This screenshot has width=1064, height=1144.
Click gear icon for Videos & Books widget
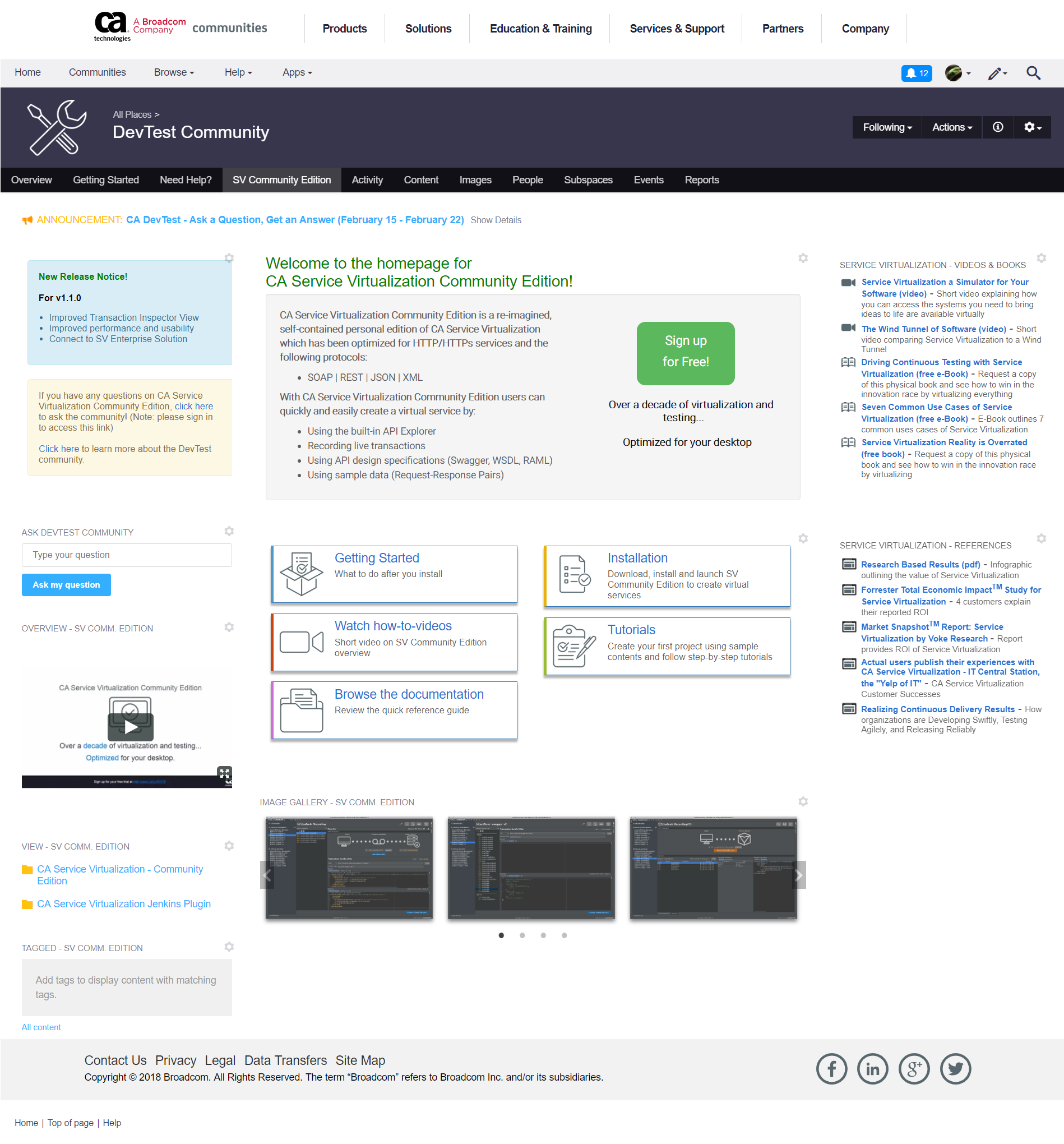pos(1041,258)
